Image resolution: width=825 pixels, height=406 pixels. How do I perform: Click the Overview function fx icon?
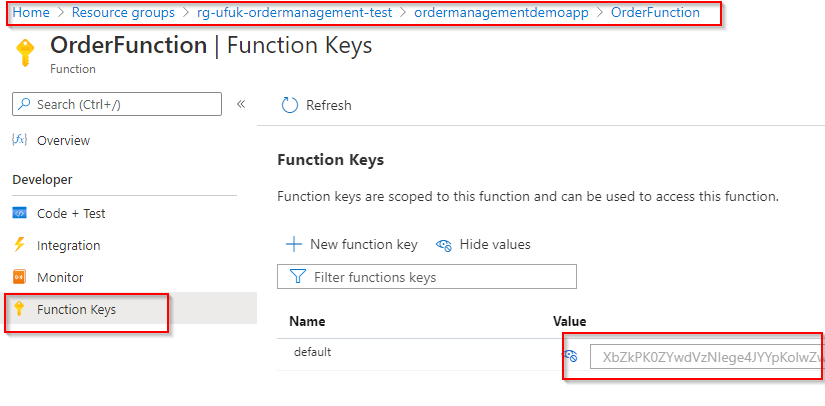pyautogui.click(x=19, y=140)
